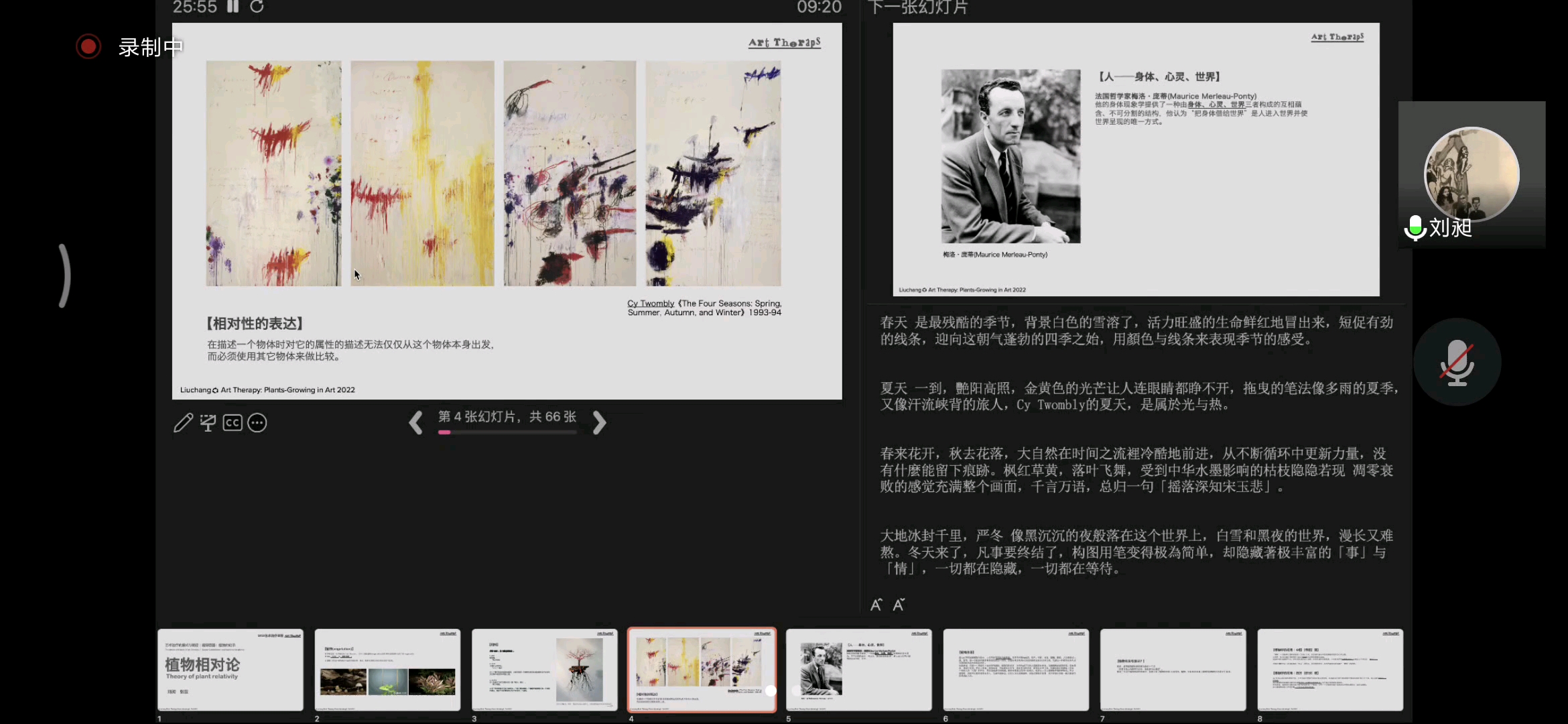Select slide 7 thumbnail

pyautogui.click(x=1173, y=670)
